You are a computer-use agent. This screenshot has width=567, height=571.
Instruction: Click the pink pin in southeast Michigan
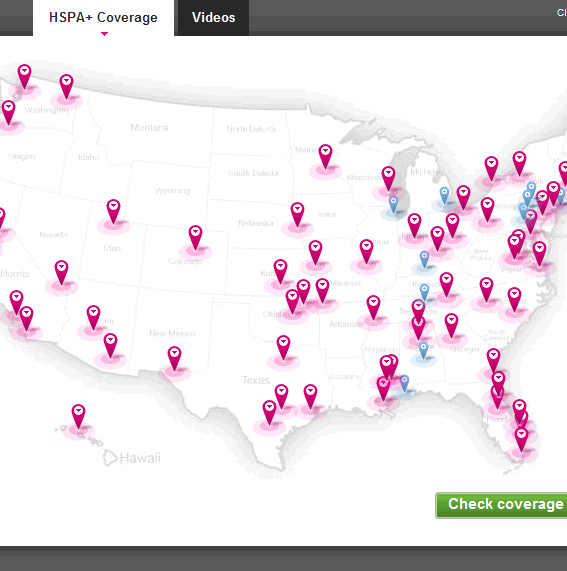coord(463,198)
